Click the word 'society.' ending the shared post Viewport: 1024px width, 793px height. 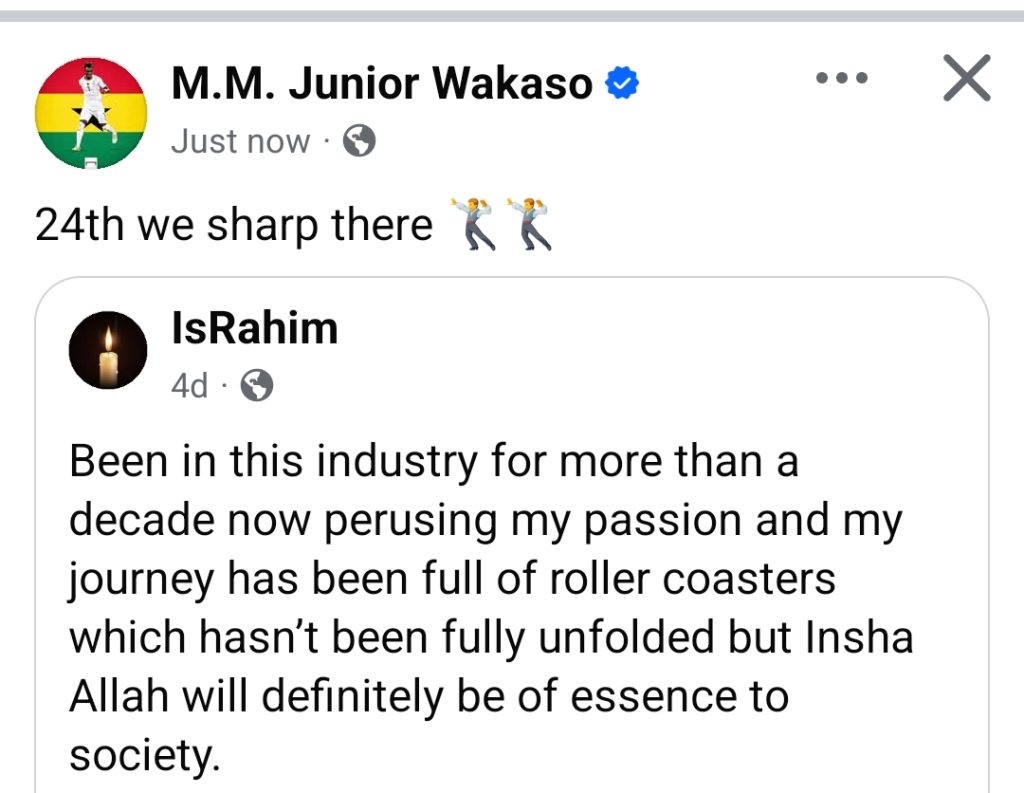pos(144,755)
